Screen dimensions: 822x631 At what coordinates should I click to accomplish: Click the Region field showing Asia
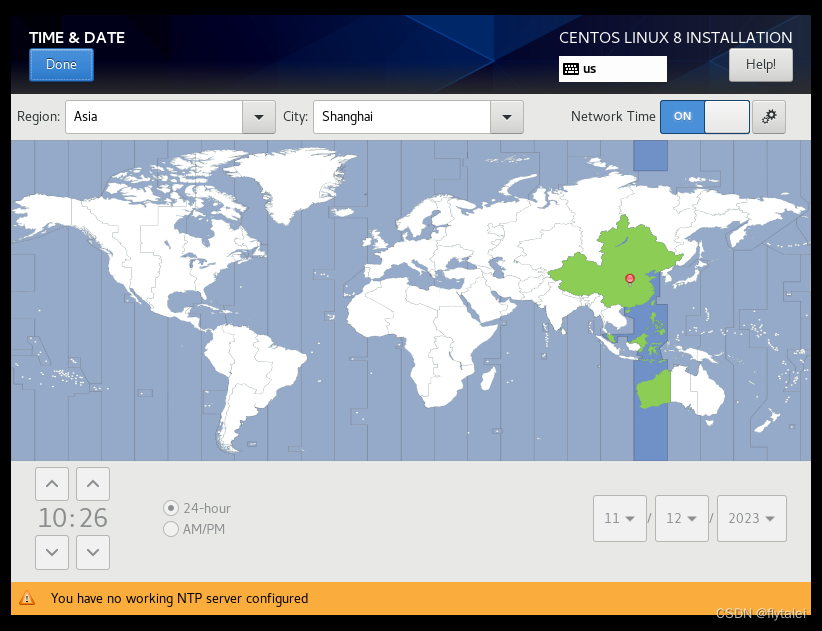click(x=154, y=117)
